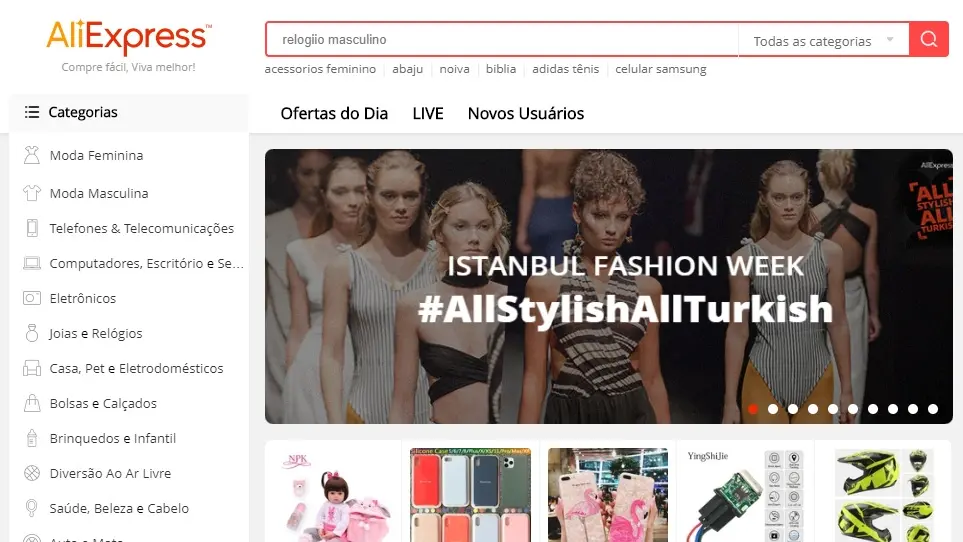Open the Todas as categorias dropdown
This screenshot has height=542, width=963.
coord(824,41)
